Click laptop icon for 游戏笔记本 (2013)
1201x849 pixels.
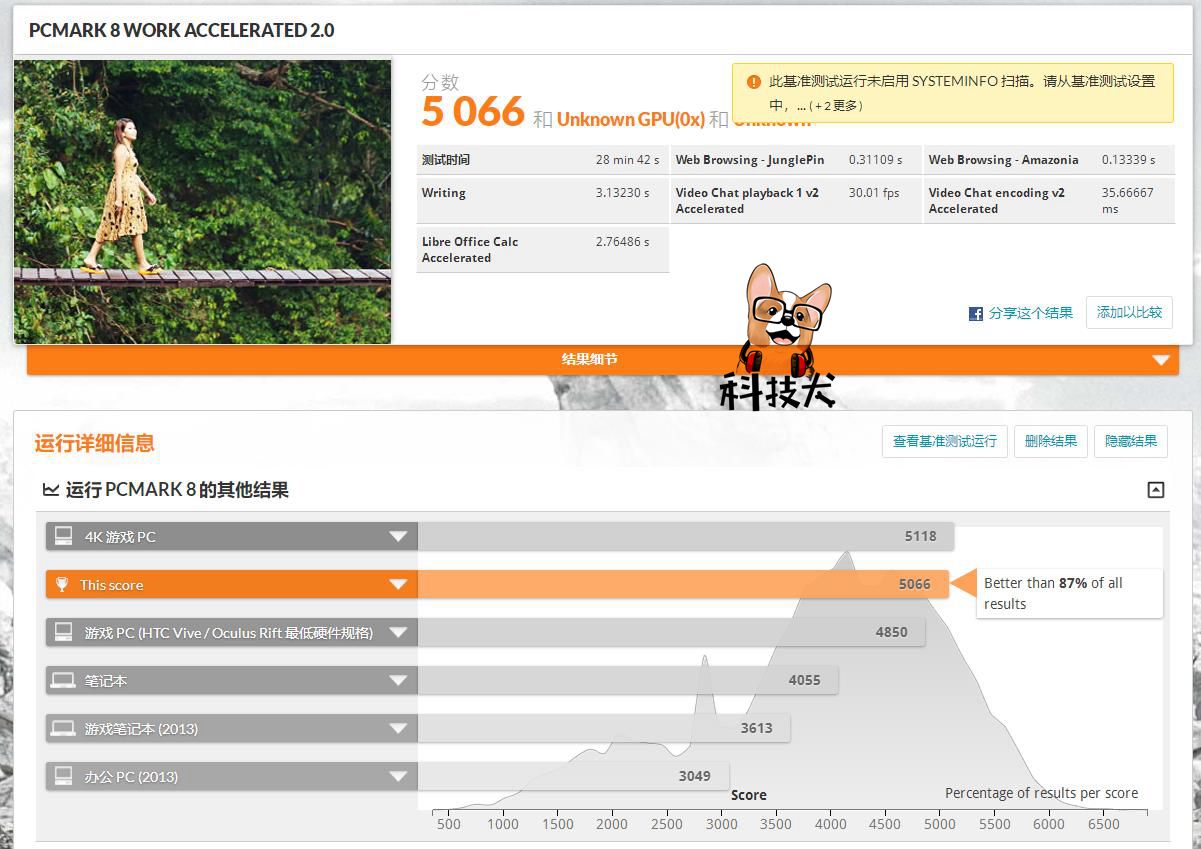tap(63, 728)
